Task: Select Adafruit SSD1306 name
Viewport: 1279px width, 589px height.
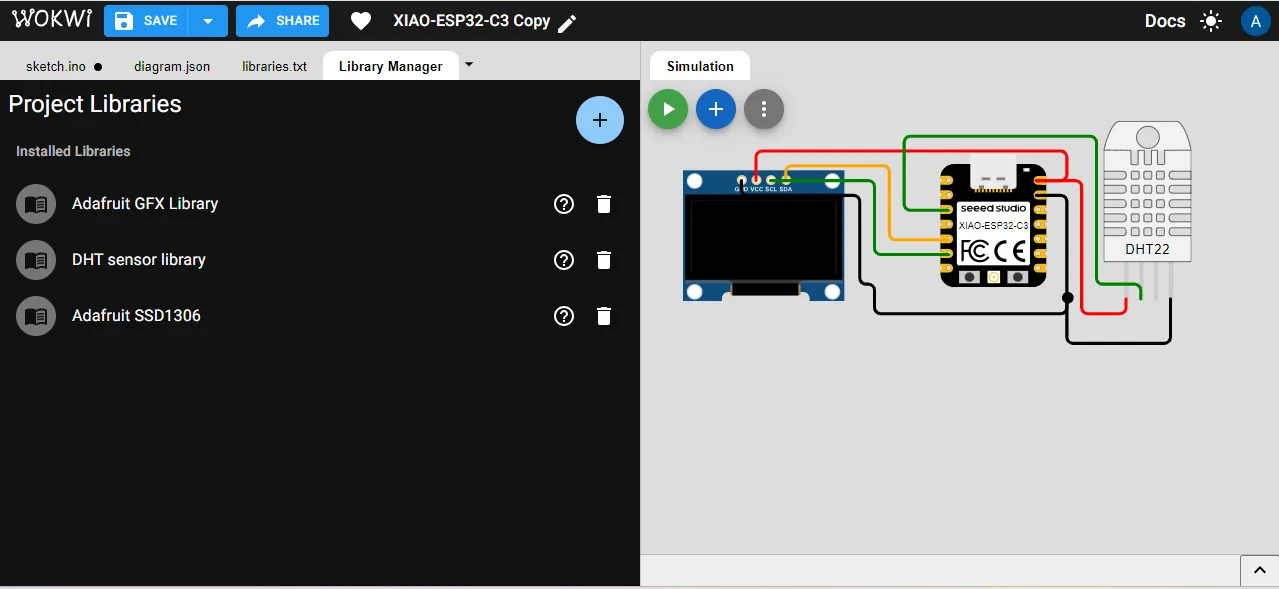Action: click(x=136, y=315)
